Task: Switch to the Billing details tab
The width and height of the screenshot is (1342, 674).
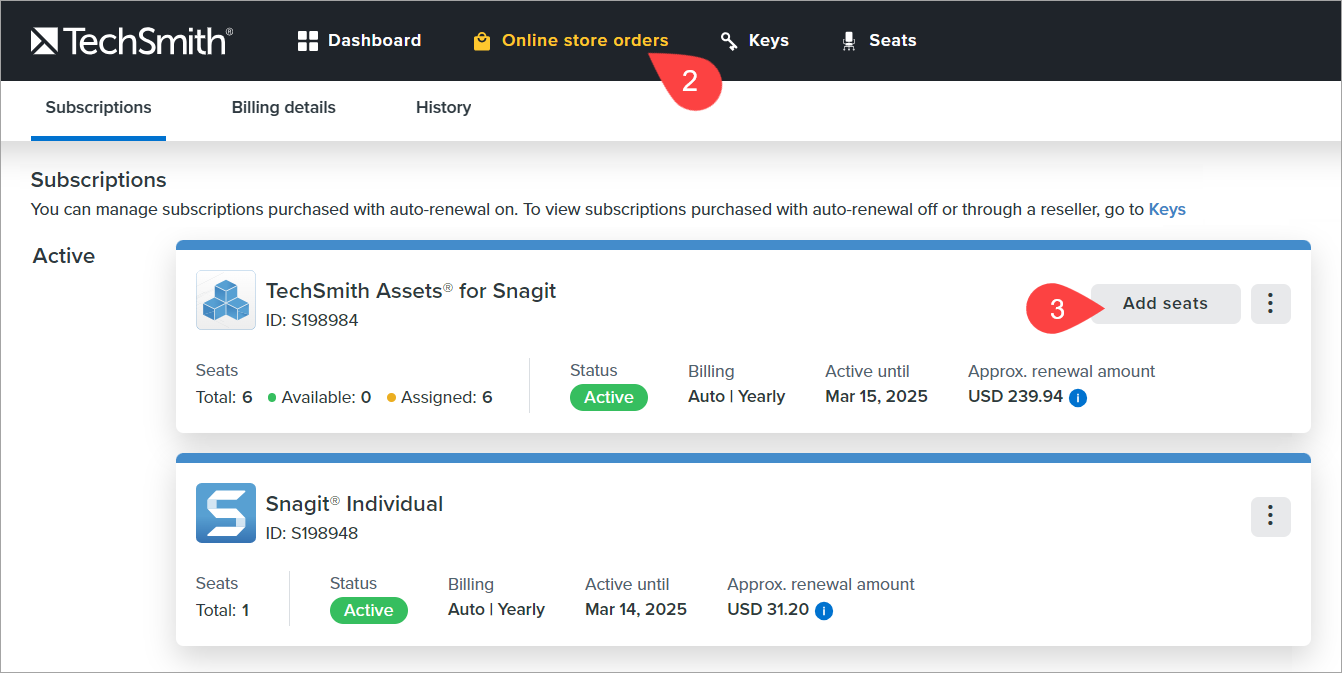Action: click(284, 108)
